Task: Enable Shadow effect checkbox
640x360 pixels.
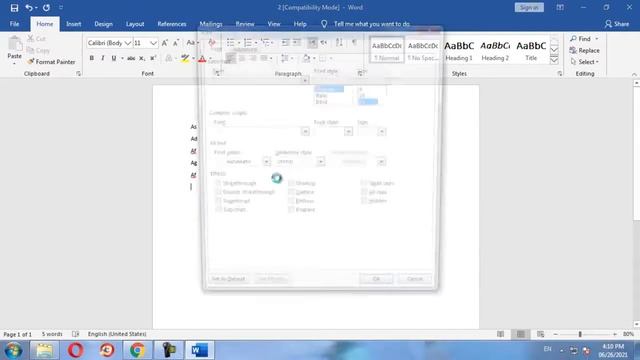Action: click(291, 183)
